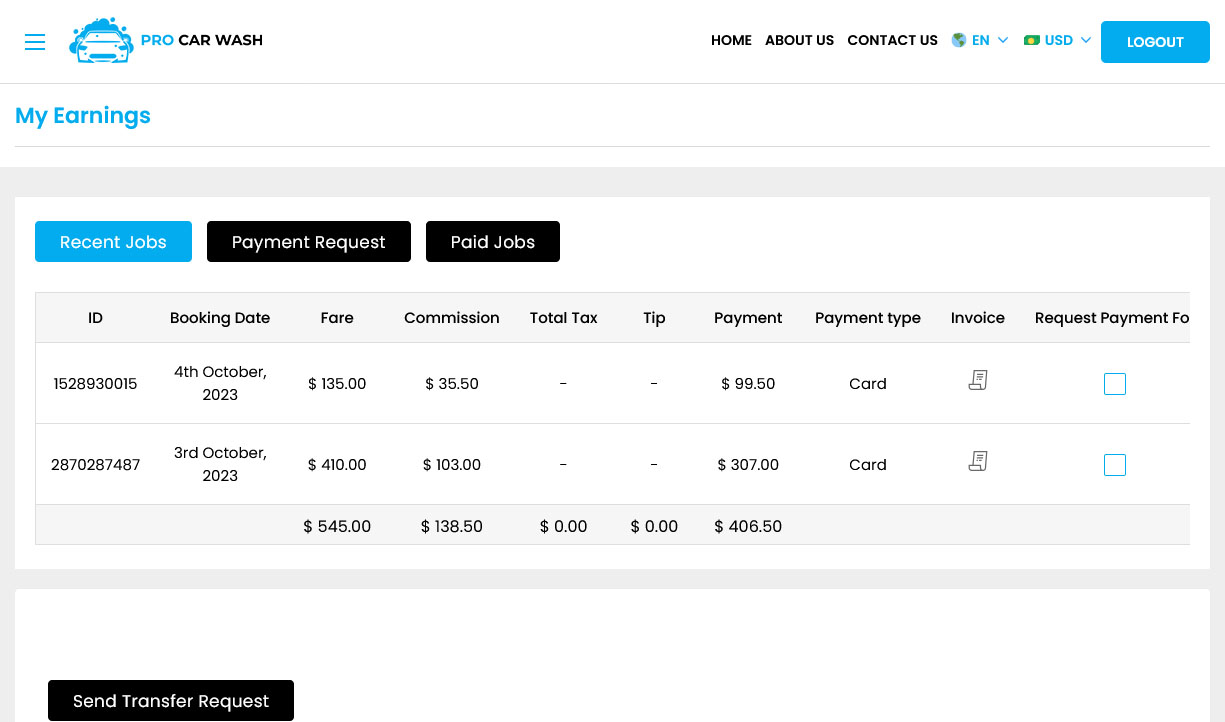Click the My Earnings heading
Viewport: 1225px width, 722px height.
click(83, 116)
